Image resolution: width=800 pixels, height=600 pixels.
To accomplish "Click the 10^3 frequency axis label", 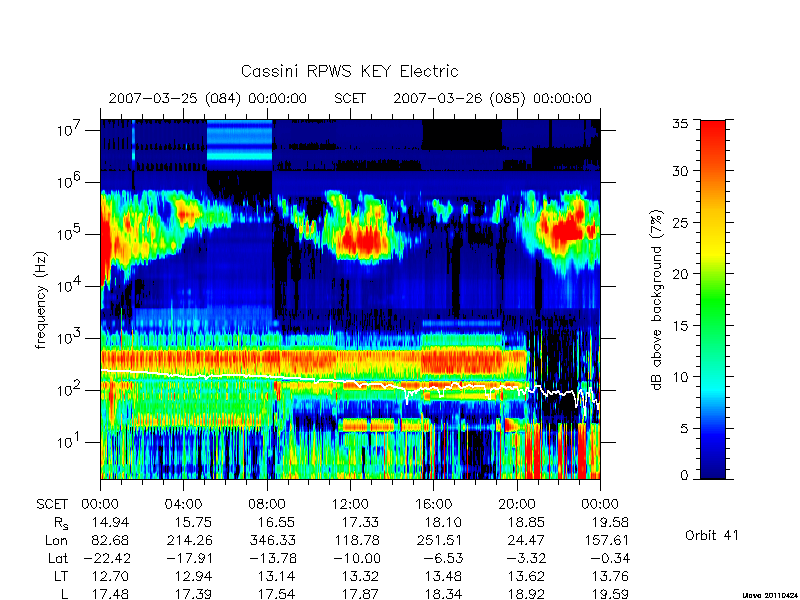I will tap(68, 338).
